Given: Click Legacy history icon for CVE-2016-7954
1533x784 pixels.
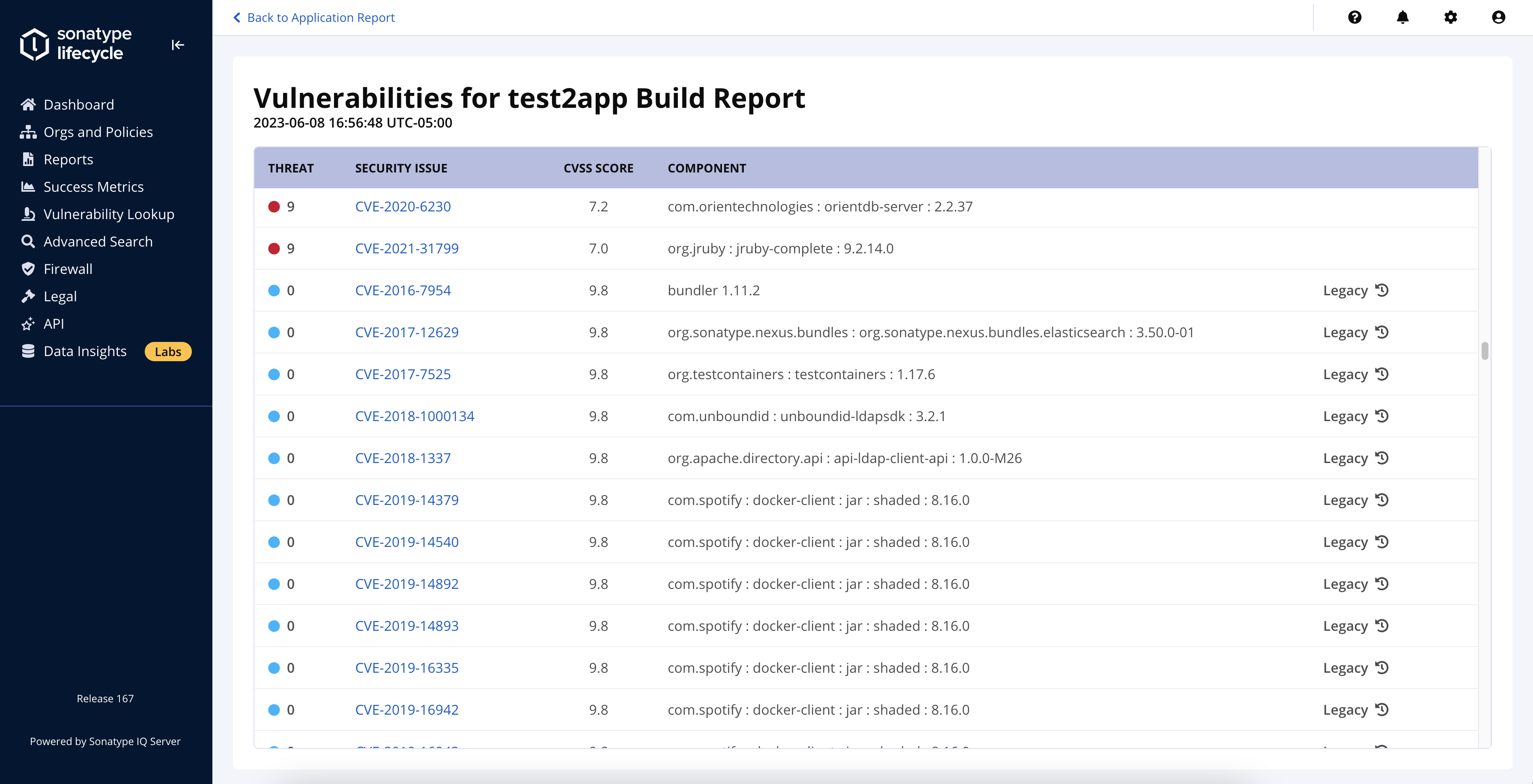Looking at the screenshot, I should coord(1382,290).
